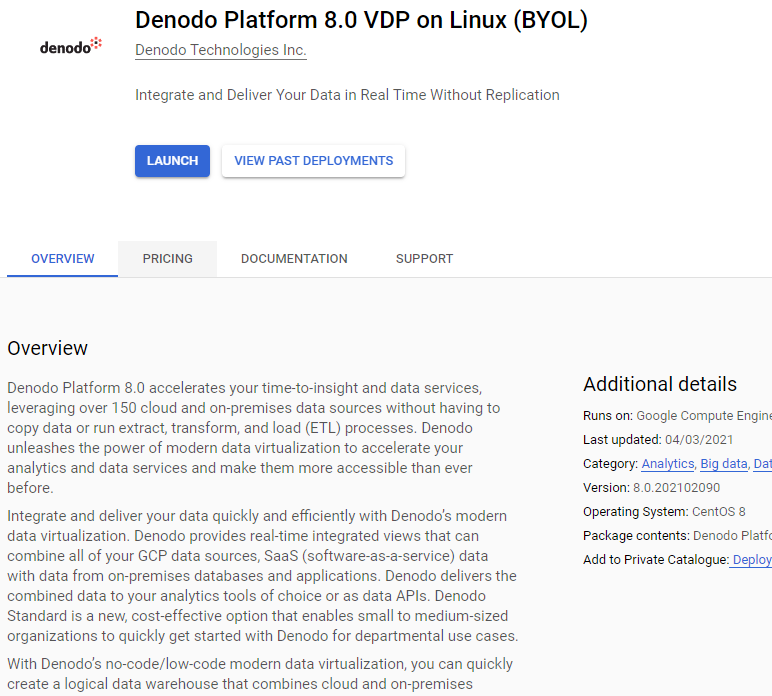The height and width of the screenshot is (696, 772).
Task: Click the Operating System value CentOS 8
Action: click(718, 512)
